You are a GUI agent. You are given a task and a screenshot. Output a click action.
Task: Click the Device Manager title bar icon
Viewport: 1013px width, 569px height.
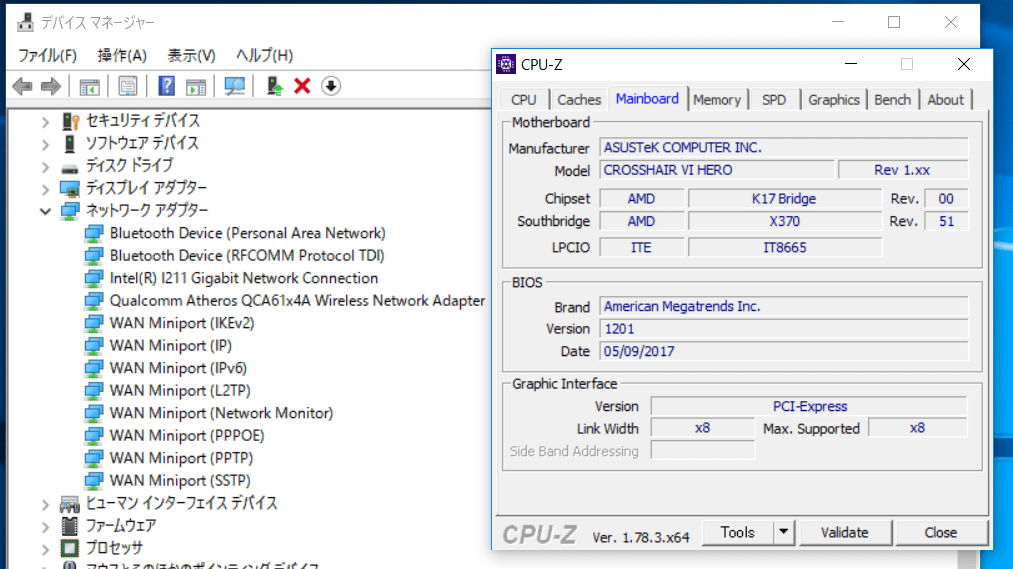[x=25, y=22]
